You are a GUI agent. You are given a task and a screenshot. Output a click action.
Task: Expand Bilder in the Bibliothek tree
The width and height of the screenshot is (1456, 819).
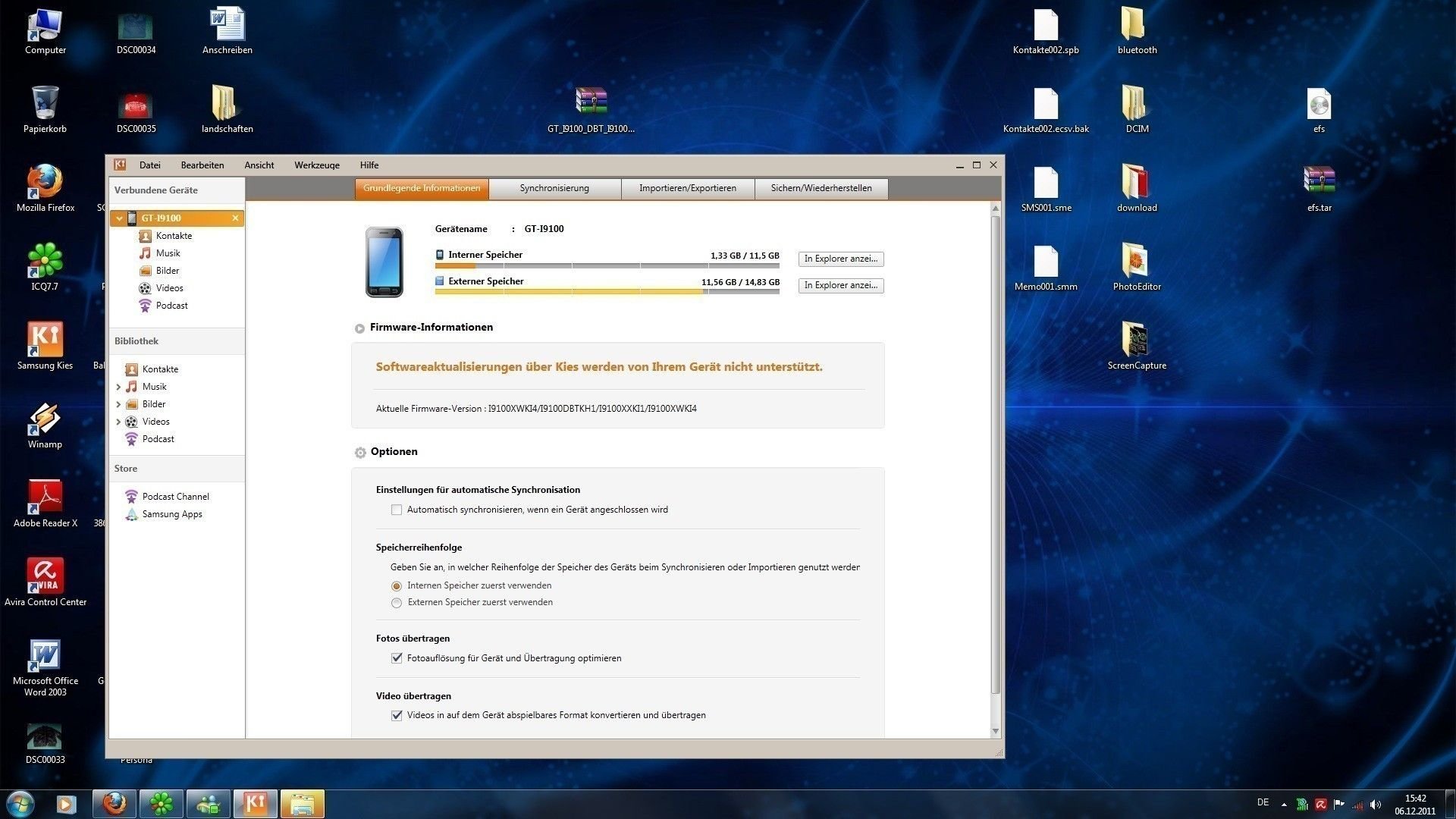point(118,404)
